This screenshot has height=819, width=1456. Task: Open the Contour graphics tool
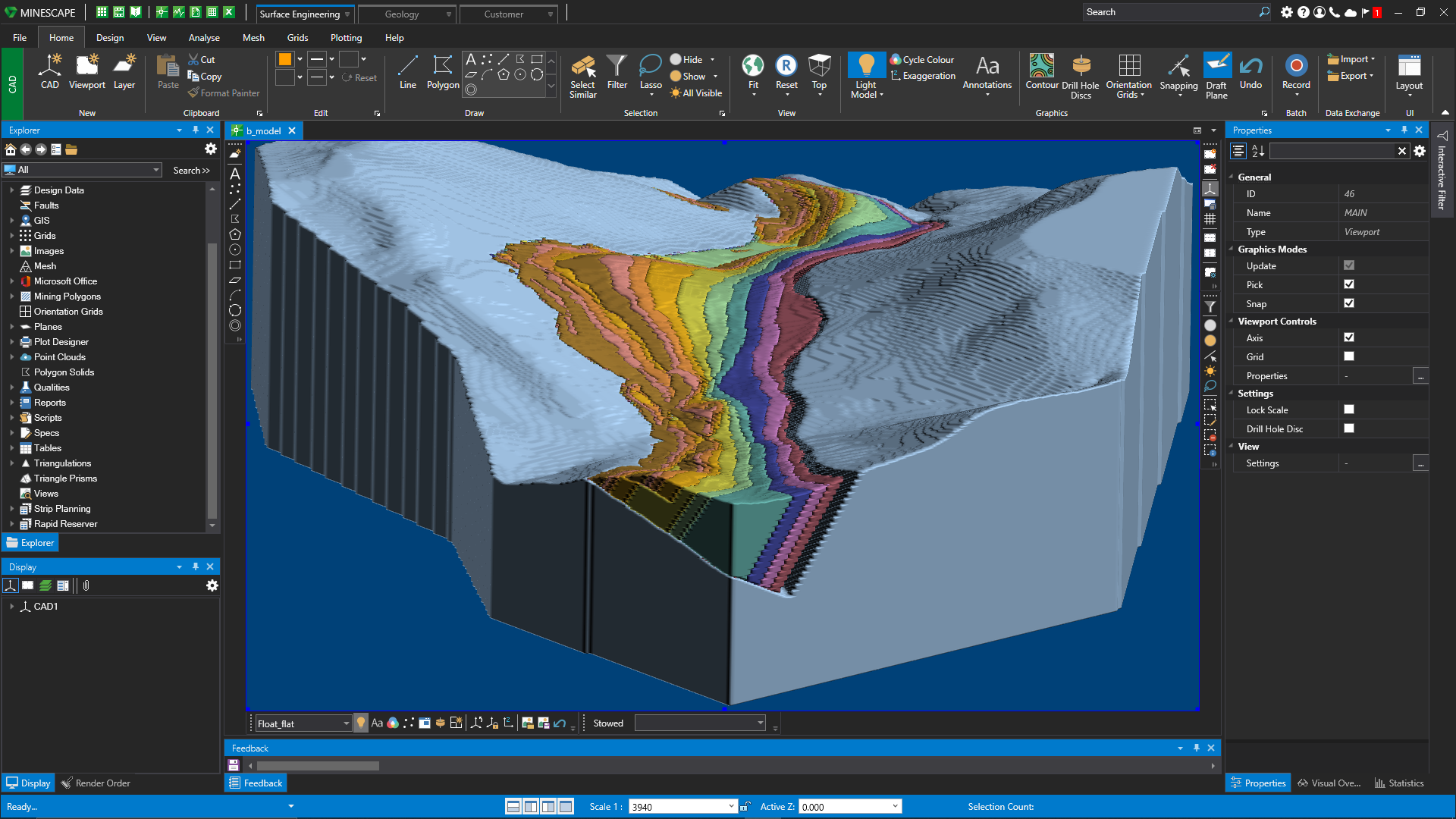1041,67
